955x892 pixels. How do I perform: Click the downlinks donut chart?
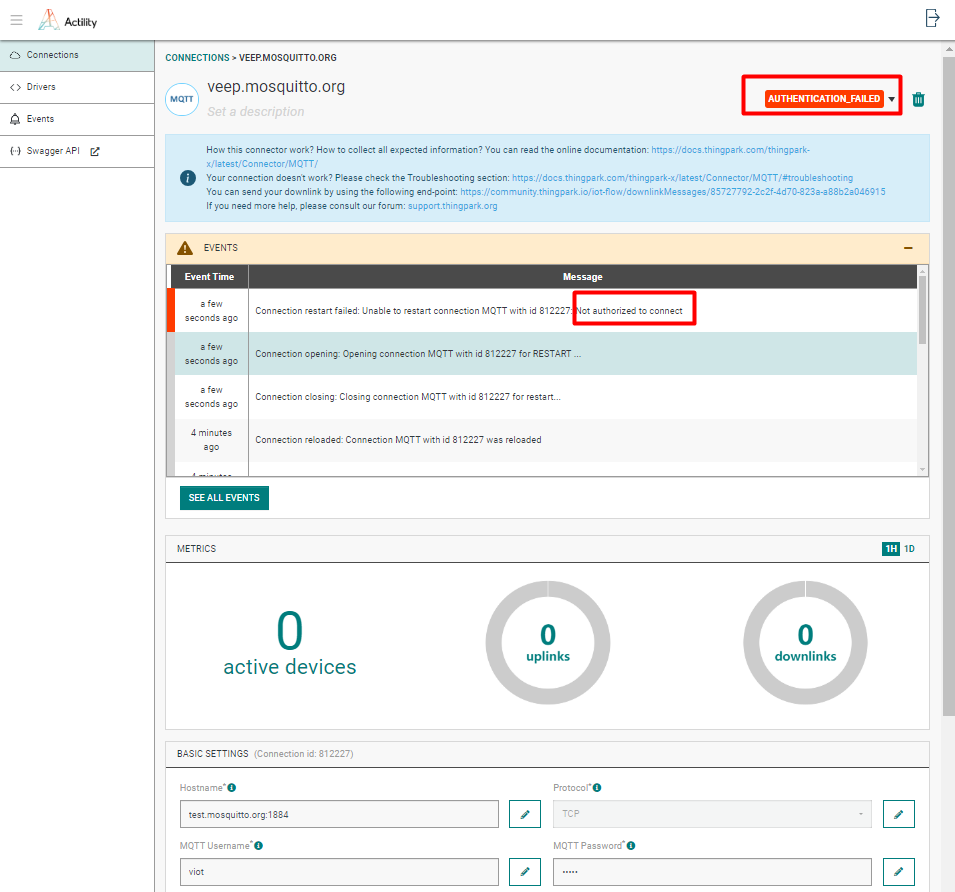(x=805, y=642)
